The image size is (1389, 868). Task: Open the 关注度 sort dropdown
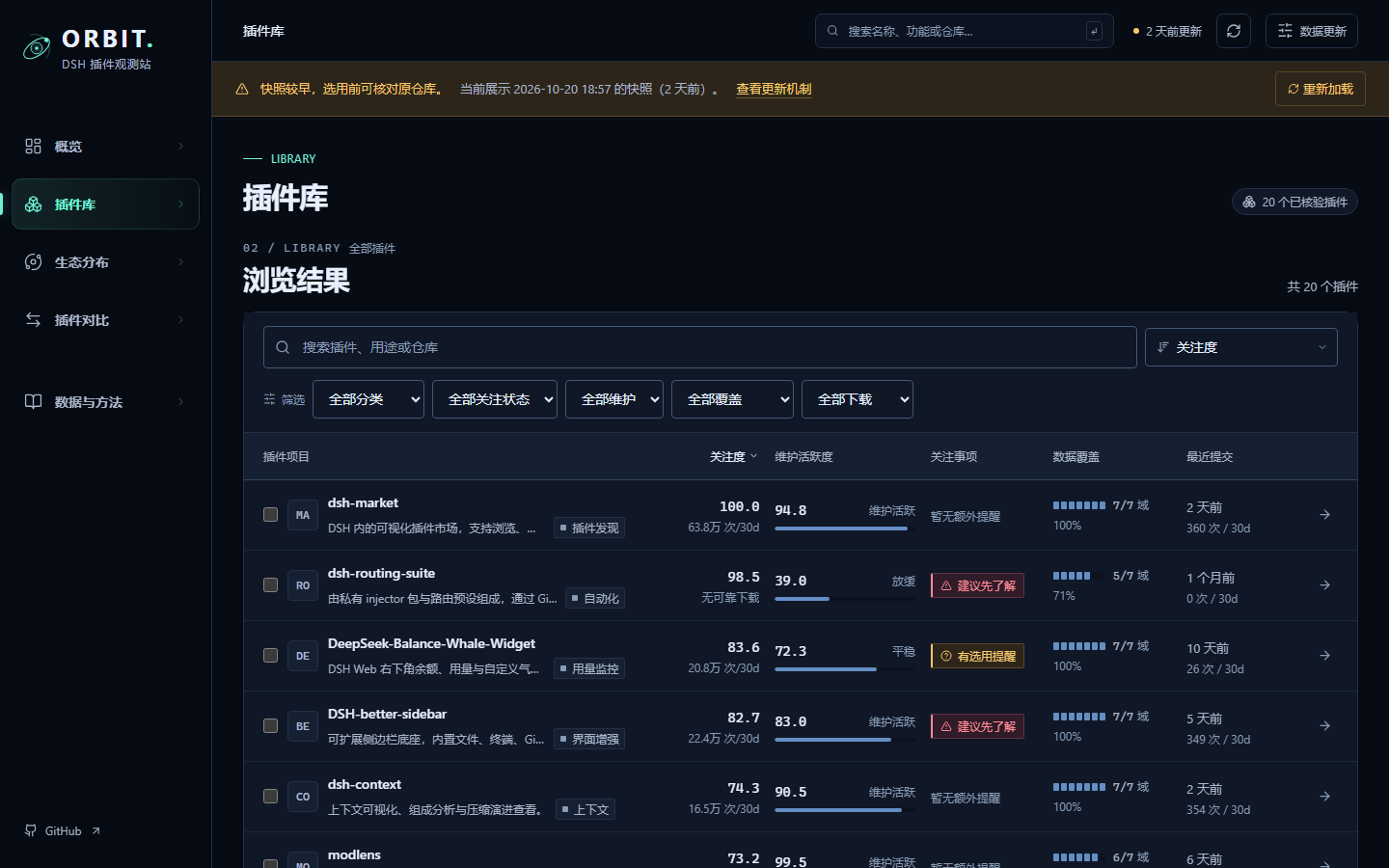point(1241,347)
